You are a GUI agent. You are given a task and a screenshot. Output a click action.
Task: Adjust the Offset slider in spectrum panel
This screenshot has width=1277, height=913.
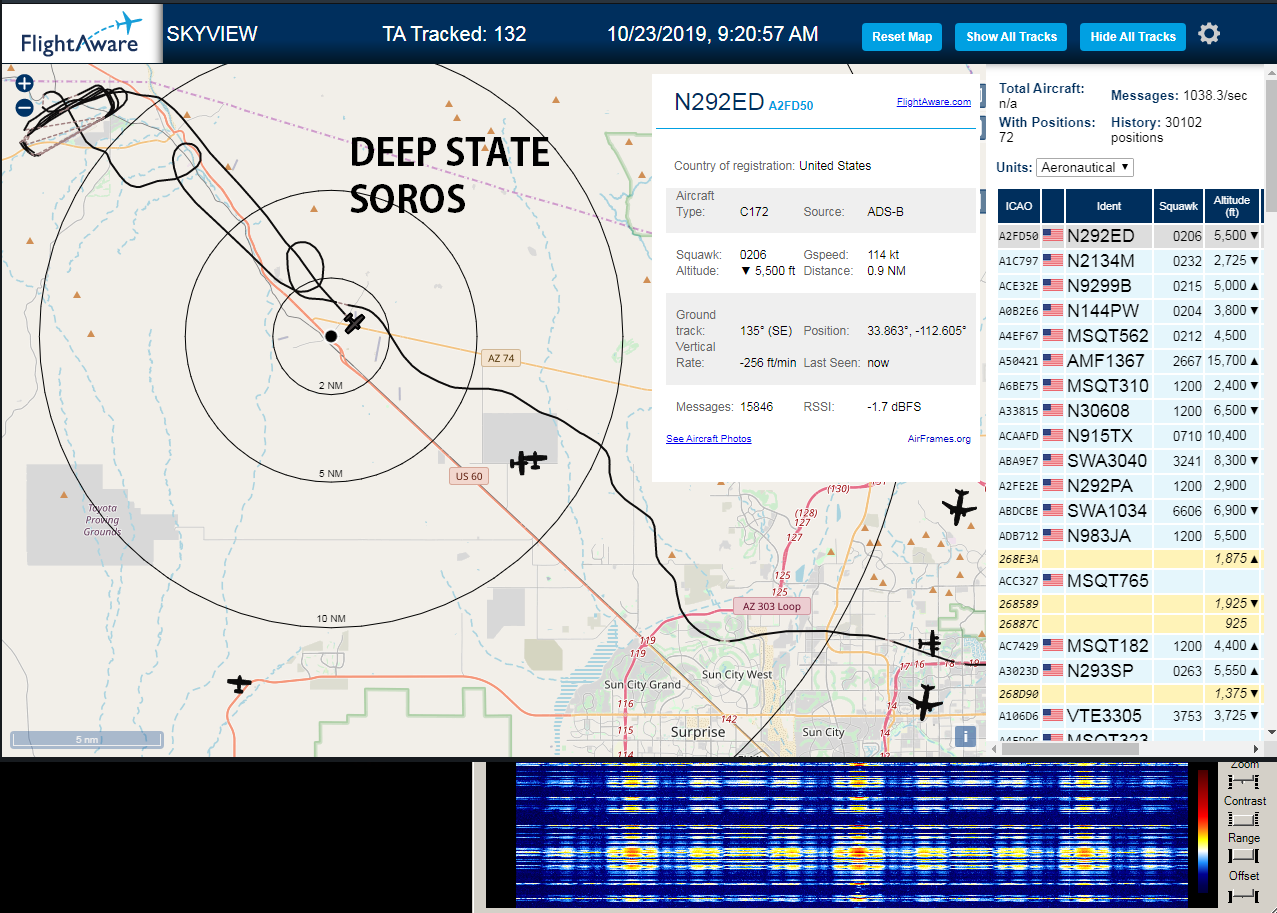click(1244, 894)
